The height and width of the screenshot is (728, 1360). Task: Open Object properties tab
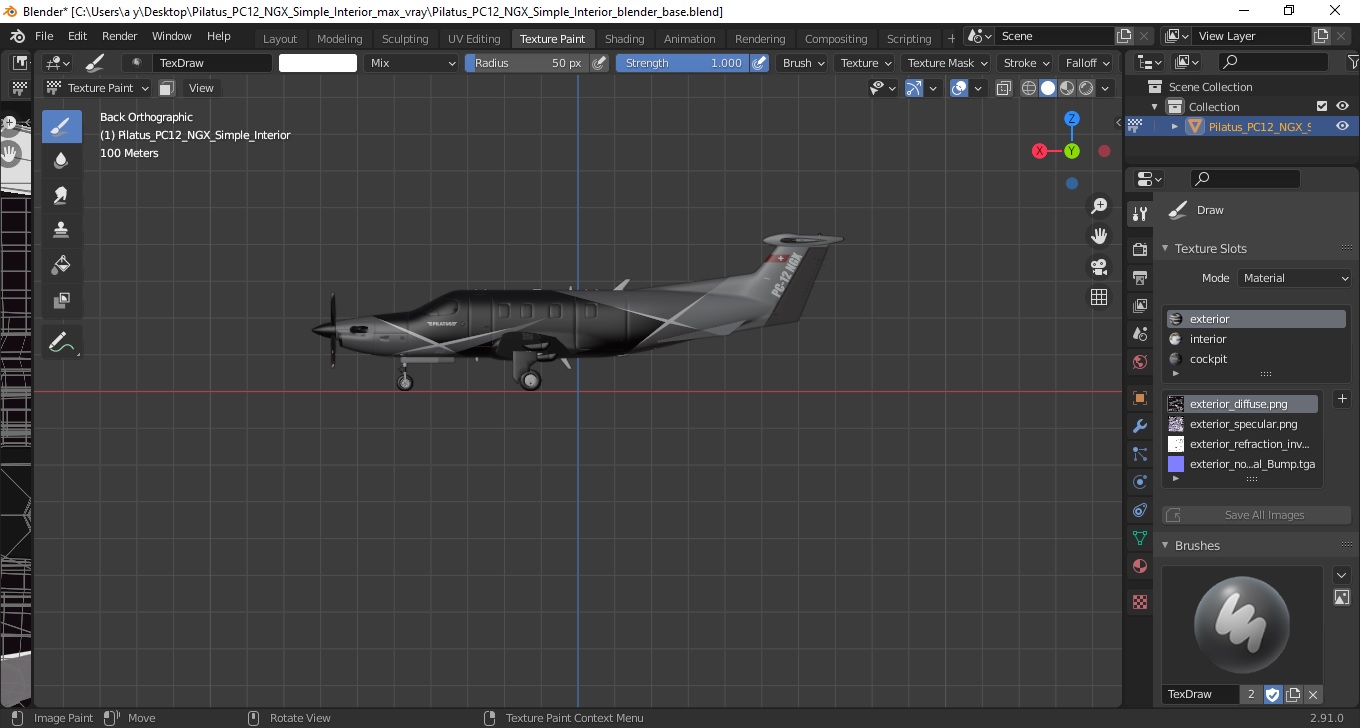(1139, 398)
